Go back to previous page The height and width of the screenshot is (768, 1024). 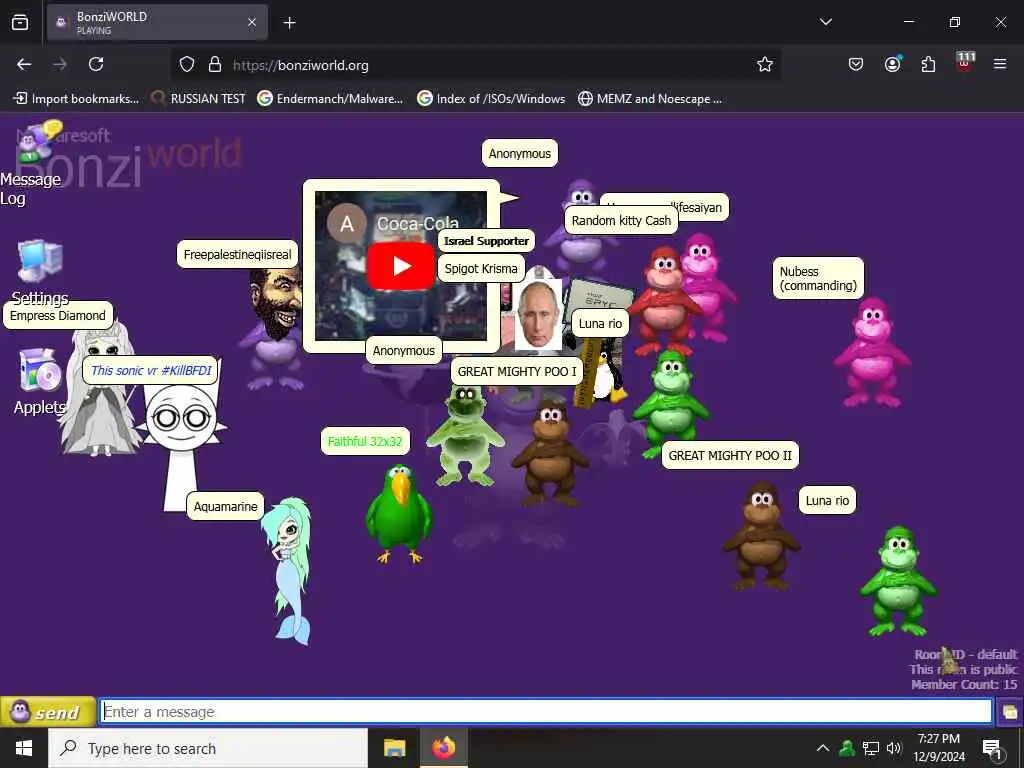(x=24, y=64)
